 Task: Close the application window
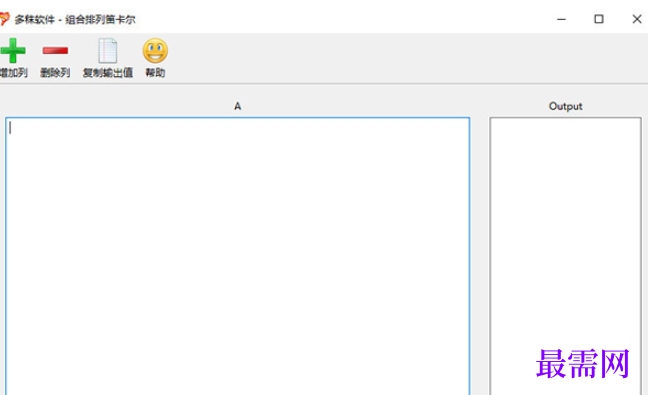[636, 19]
